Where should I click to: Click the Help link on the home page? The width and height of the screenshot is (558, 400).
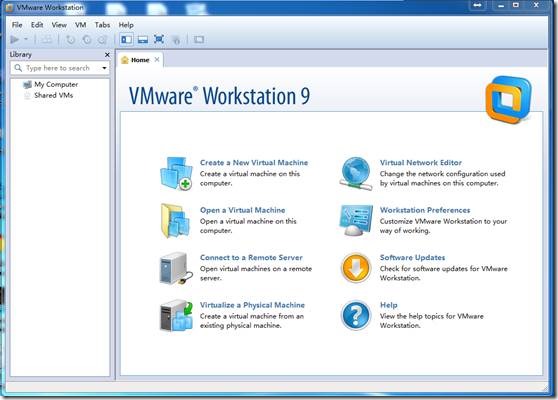389,305
